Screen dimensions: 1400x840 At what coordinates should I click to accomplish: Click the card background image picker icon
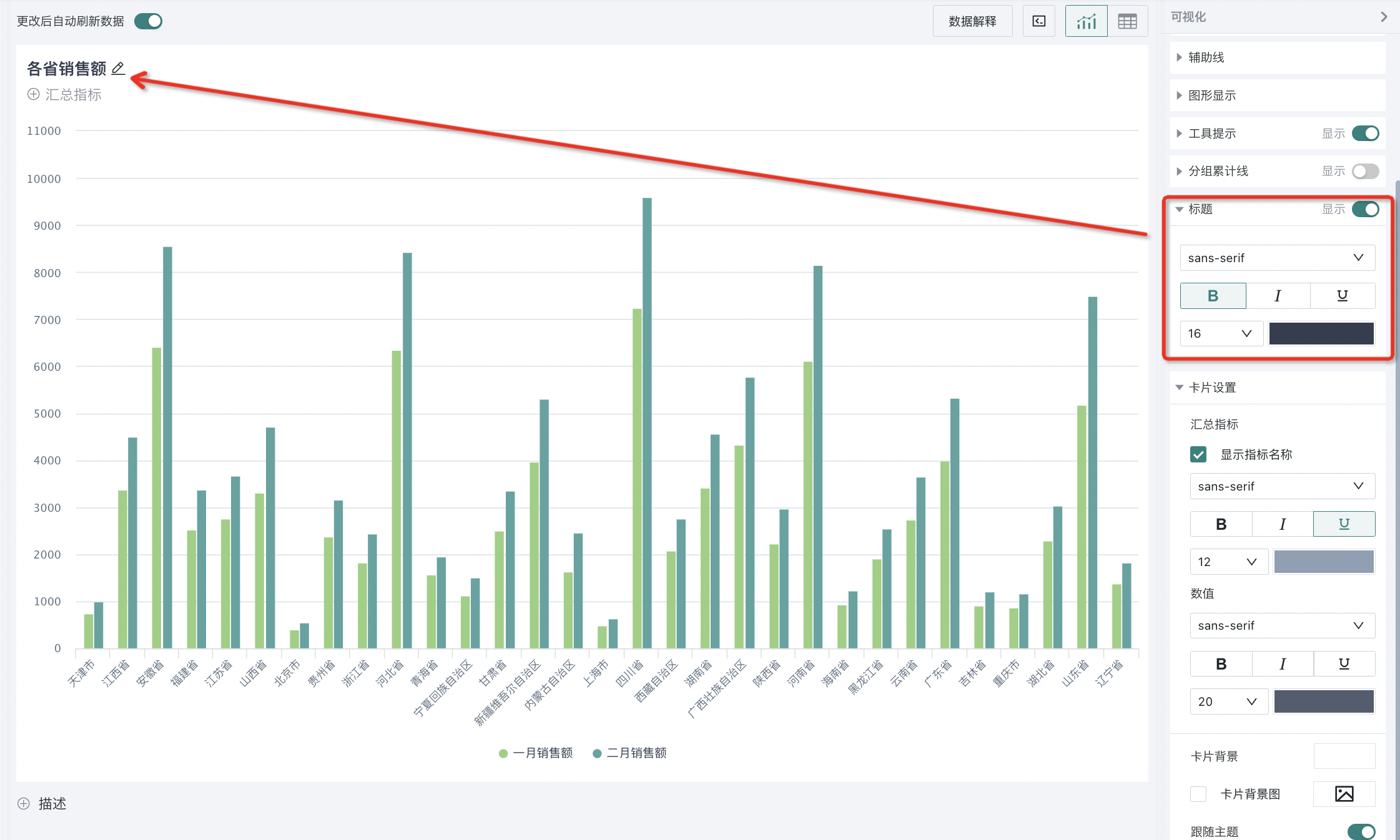coord(1344,794)
